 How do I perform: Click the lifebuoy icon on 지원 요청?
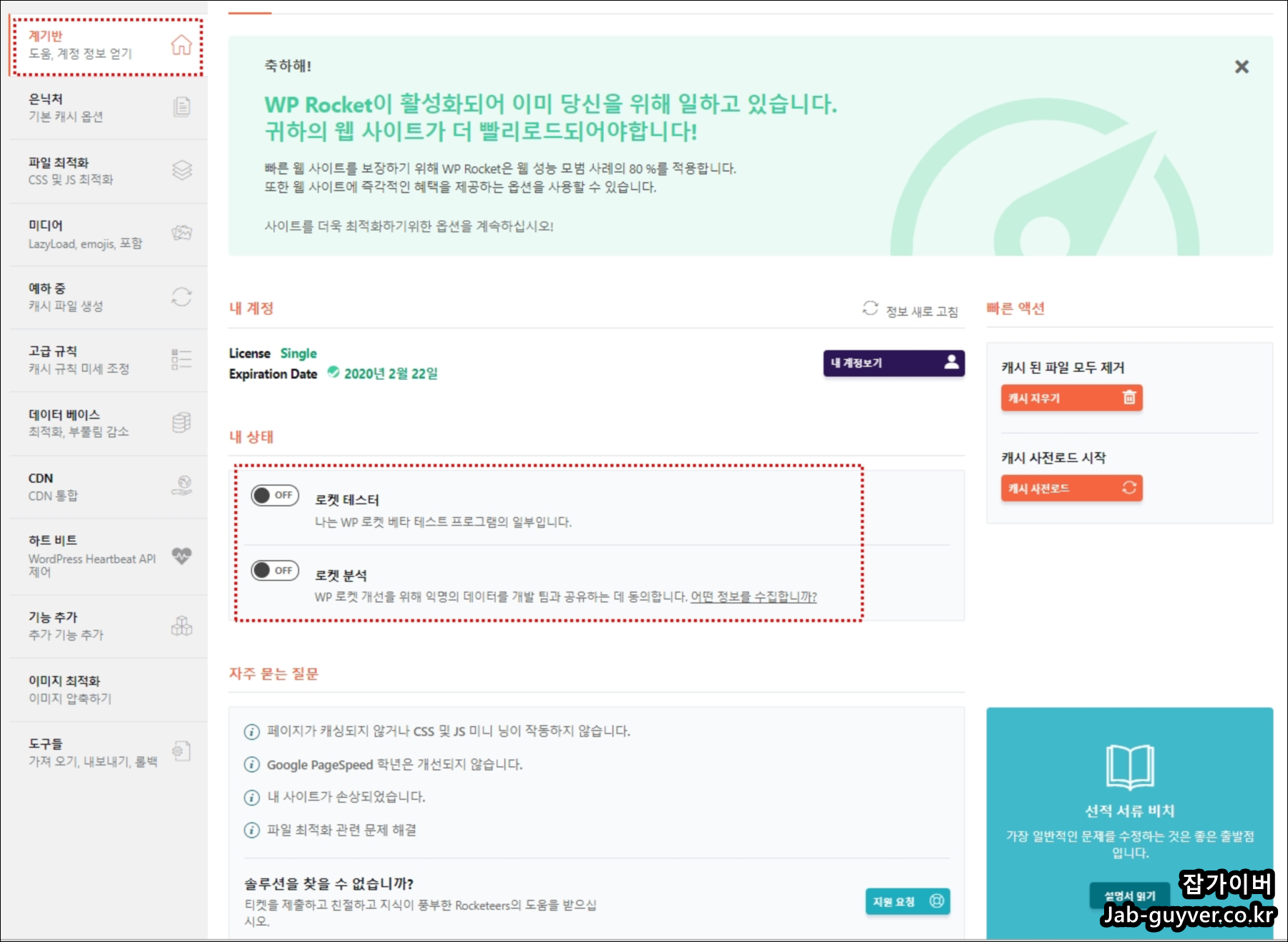pyautogui.click(x=937, y=901)
